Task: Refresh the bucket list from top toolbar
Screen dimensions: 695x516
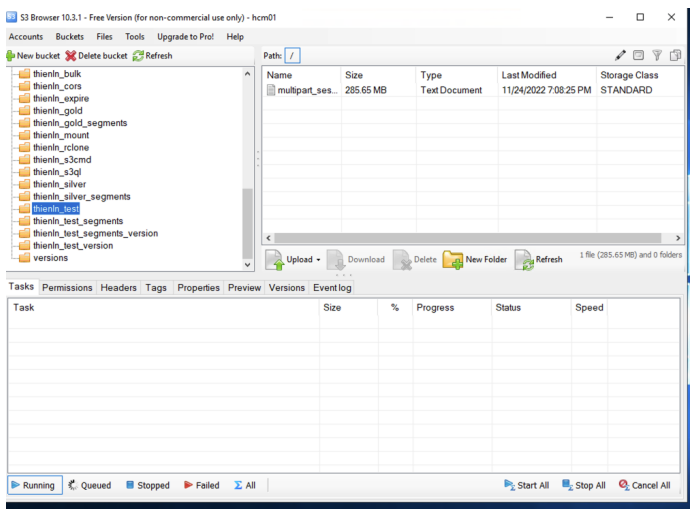Action: pyautogui.click(x=138, y=56)
